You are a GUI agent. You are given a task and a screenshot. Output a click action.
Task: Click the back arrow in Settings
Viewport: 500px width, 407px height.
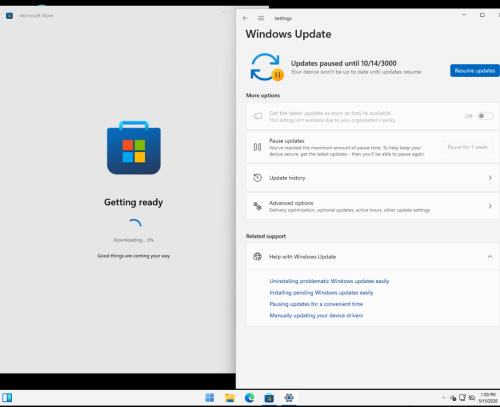pyautogui.click(x=245, y=18)
